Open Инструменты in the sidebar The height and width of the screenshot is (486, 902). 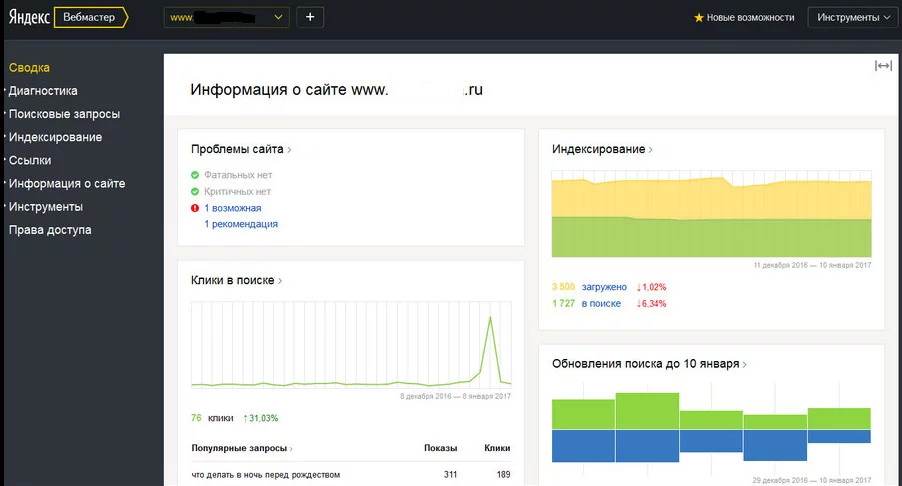46,206
